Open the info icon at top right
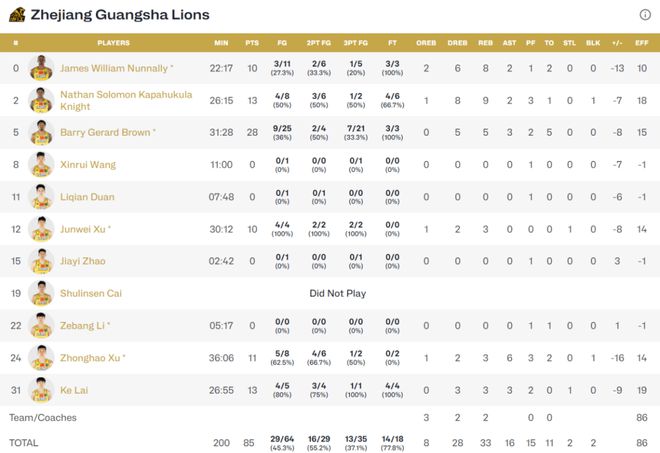The height and width of the screenshot is (453, 660). 645,15
